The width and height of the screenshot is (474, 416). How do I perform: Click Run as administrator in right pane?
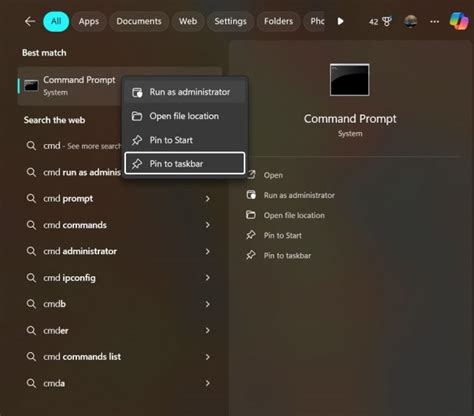click(299, 195)
